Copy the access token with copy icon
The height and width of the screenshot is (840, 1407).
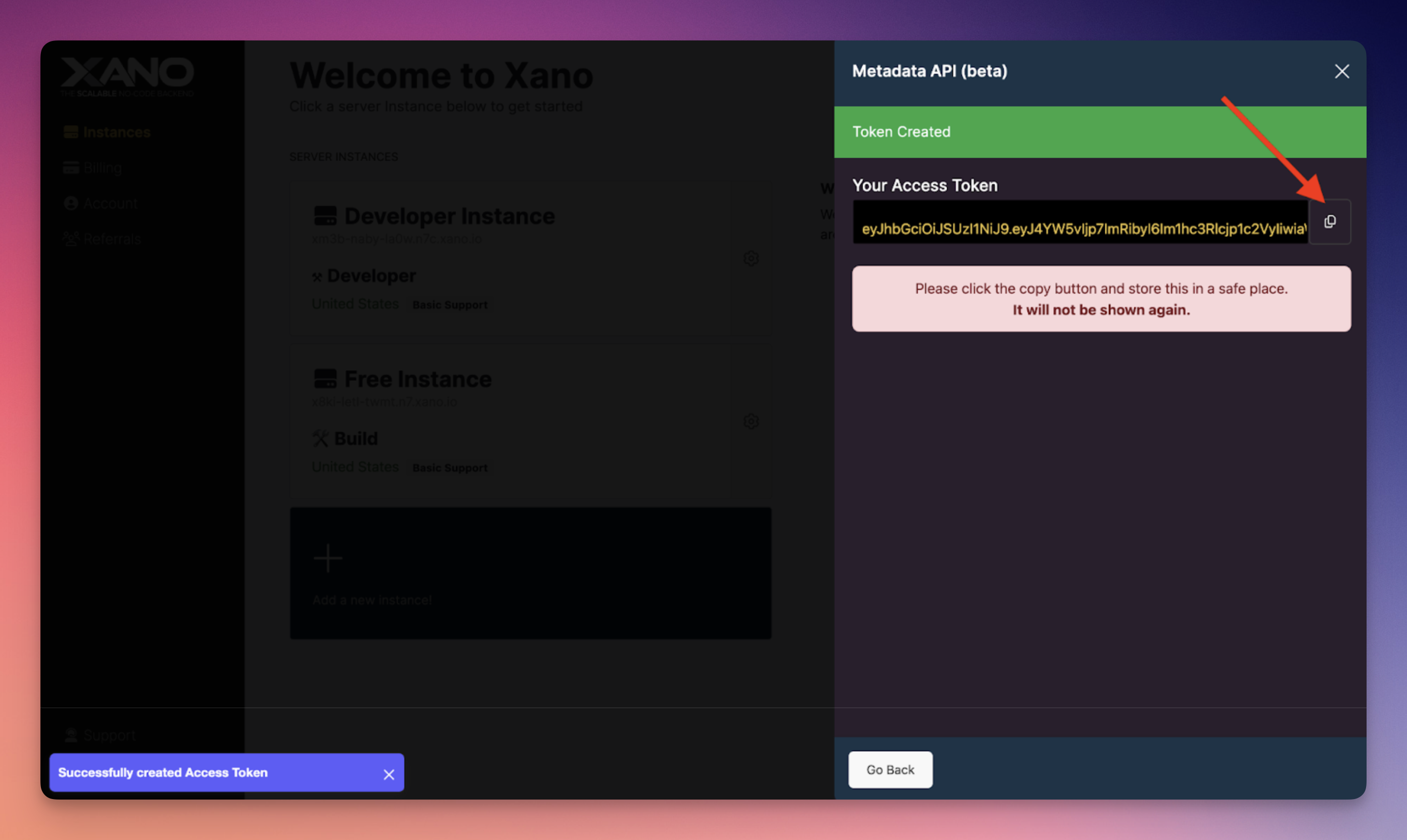pyautogui.click(x=1330, y=221)
